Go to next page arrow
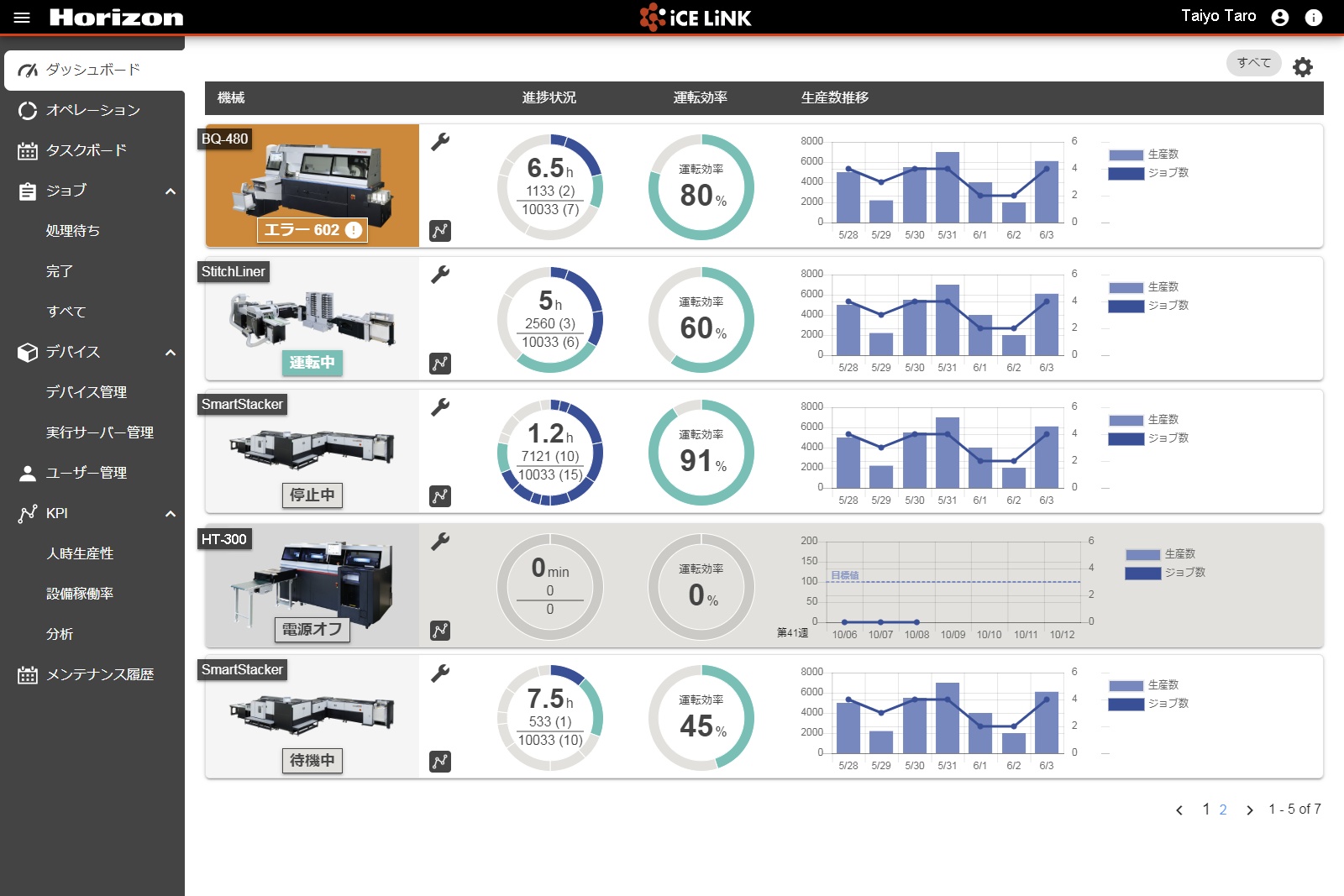The width and height of the screenshot is (1344, 896). [1250, 810]
